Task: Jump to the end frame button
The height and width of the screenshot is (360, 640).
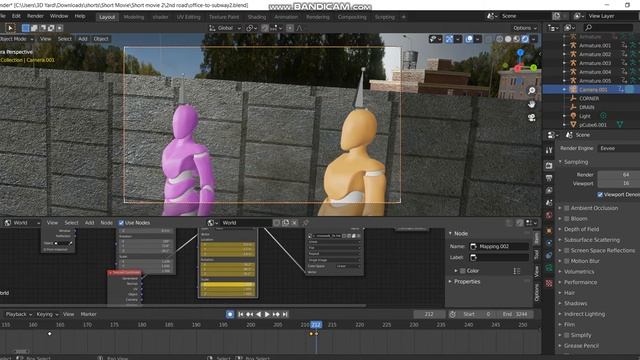Action: click(285, 314)
